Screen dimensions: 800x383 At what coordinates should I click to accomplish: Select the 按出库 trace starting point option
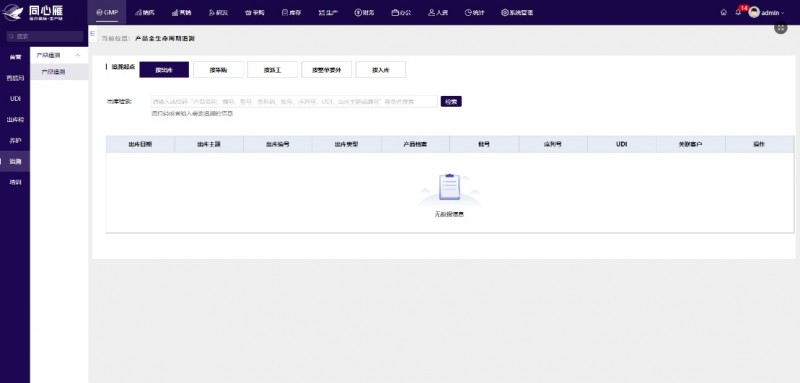[x=164, y=70]
